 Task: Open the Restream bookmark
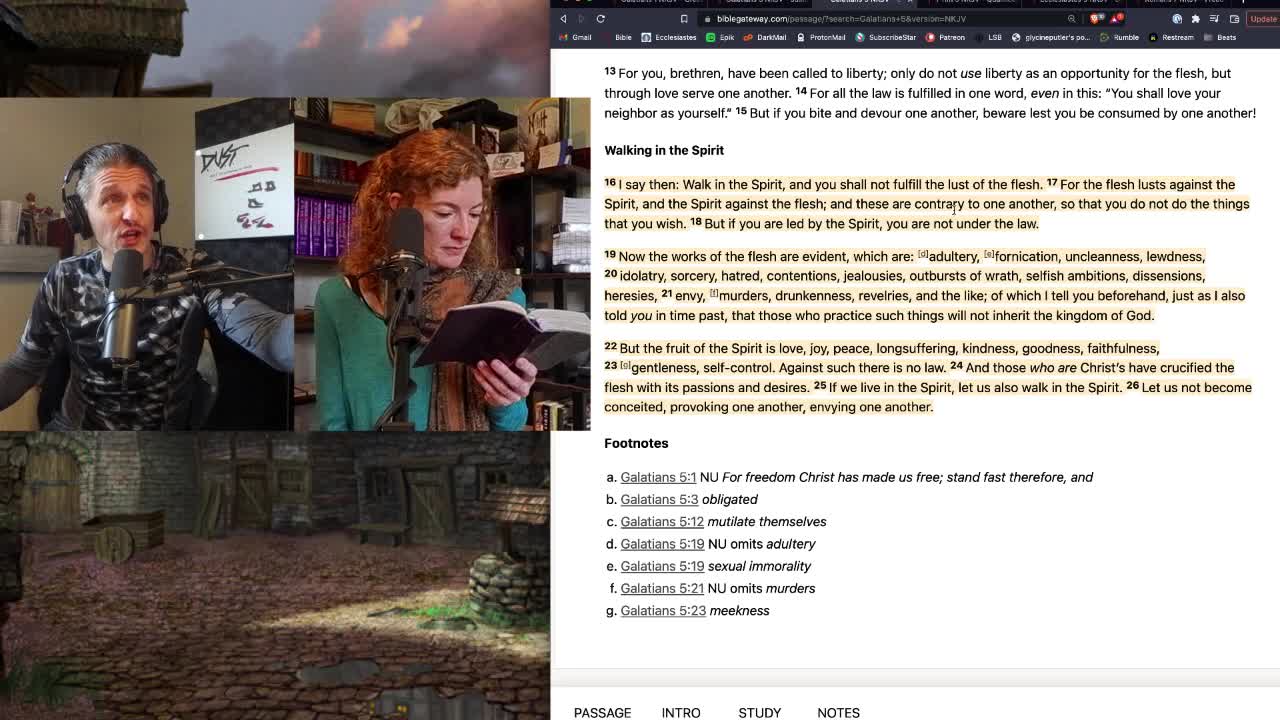1172,38
